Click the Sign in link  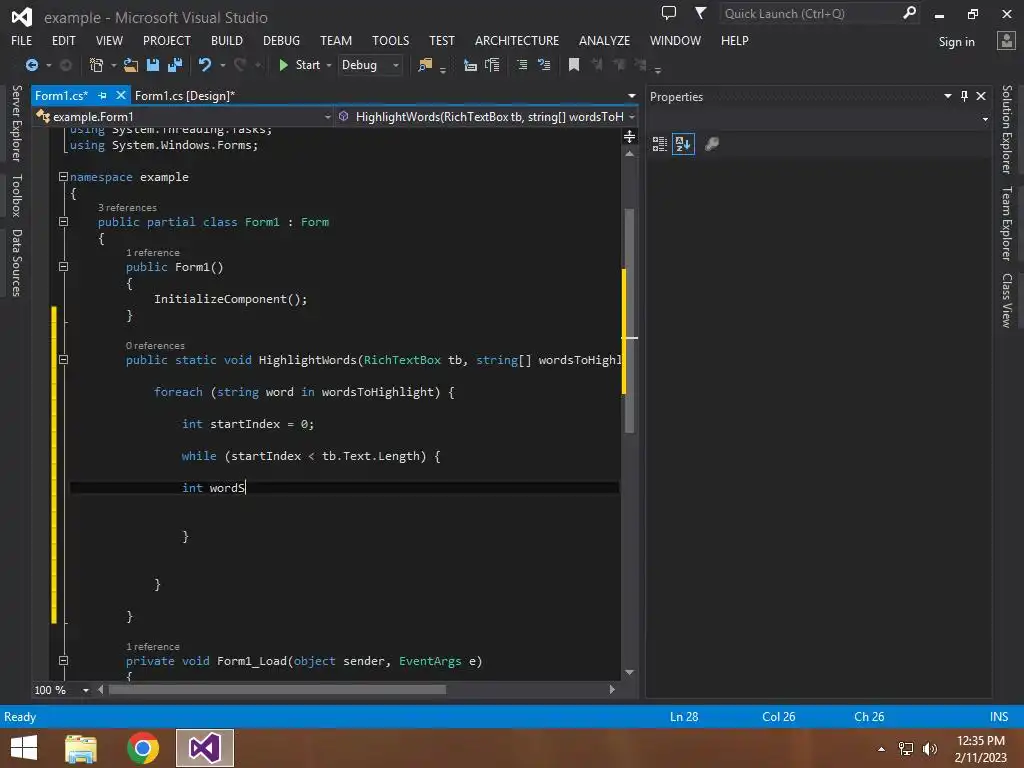click(956, 42)
